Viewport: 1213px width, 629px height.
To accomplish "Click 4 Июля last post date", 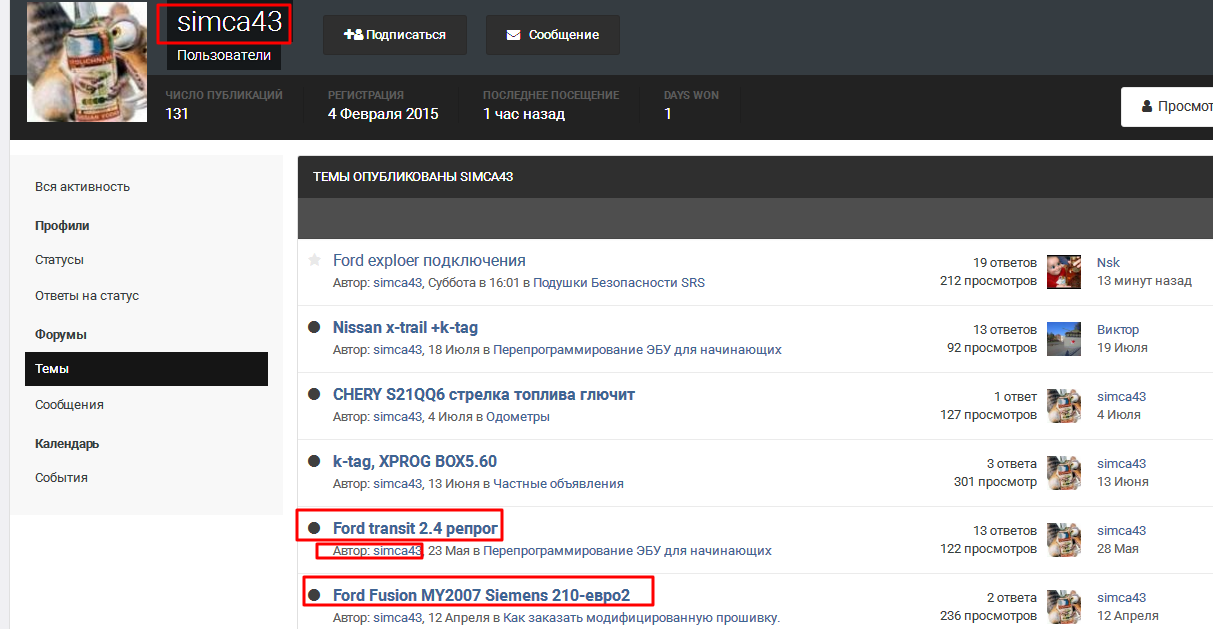I will click(x=1119, y=415).
